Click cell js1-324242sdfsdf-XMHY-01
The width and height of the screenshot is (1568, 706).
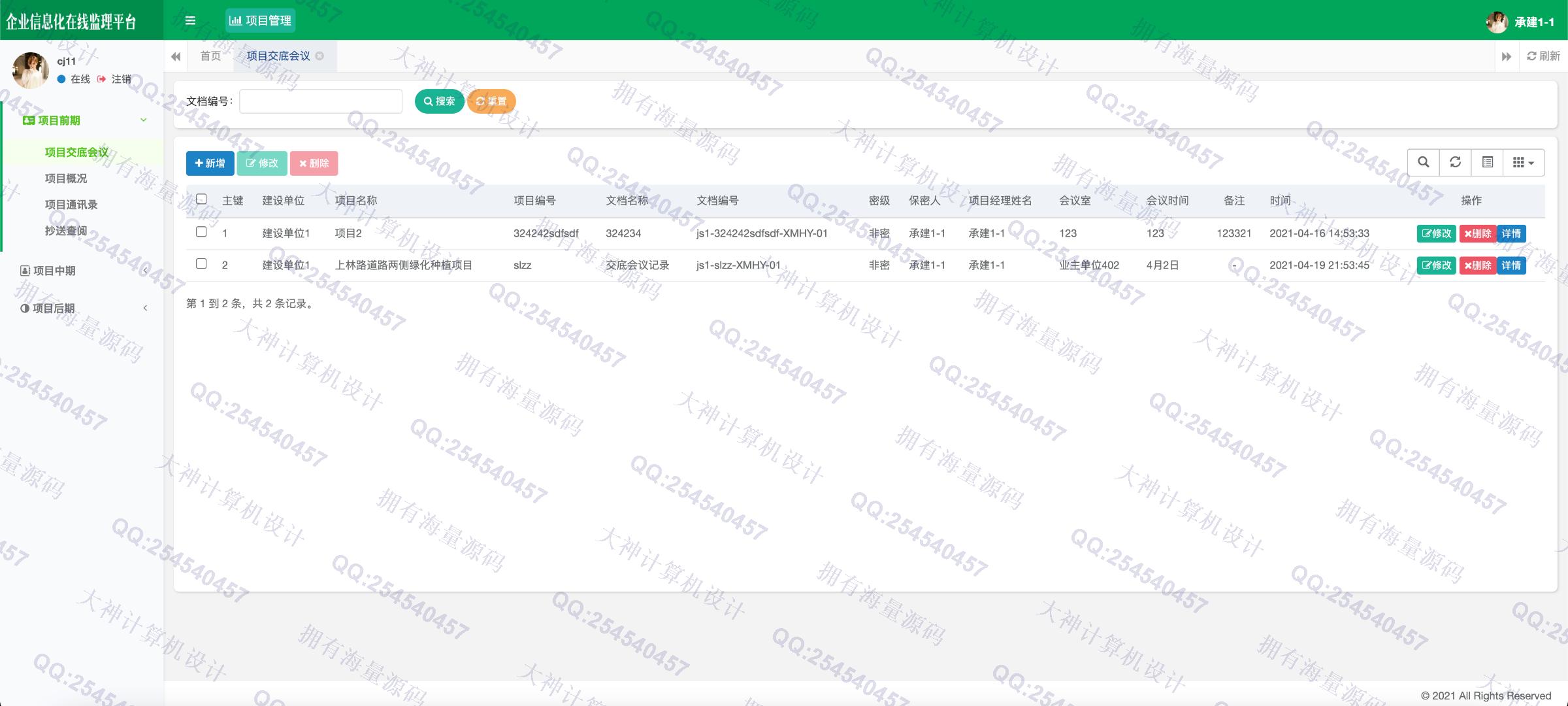(x=762, y=233)
